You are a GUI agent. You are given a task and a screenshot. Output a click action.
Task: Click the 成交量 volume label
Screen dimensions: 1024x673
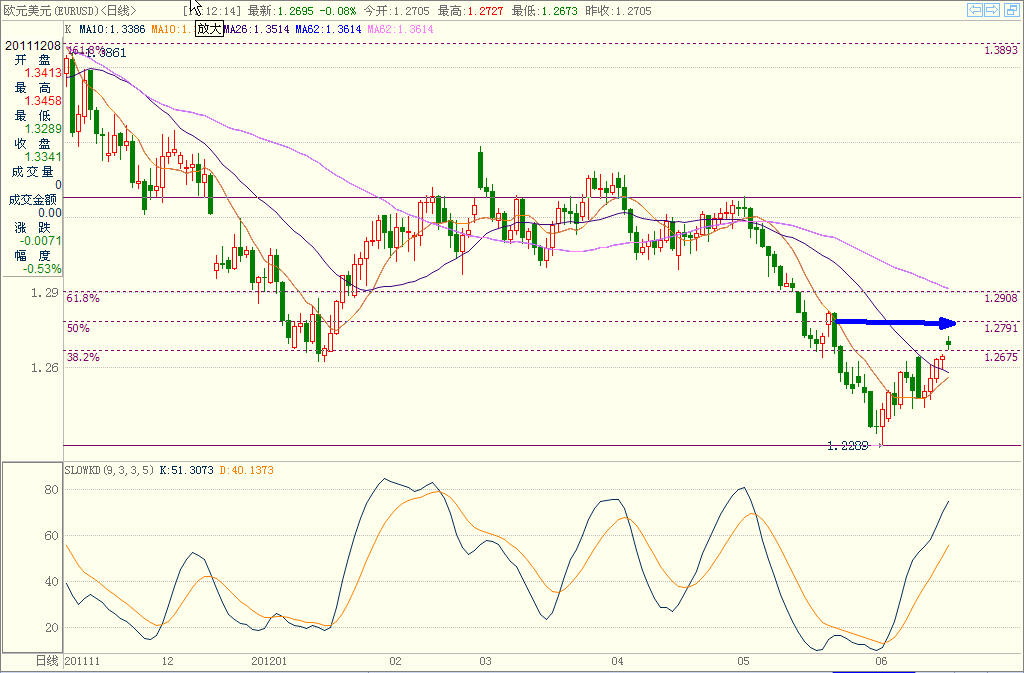(33, 172)
